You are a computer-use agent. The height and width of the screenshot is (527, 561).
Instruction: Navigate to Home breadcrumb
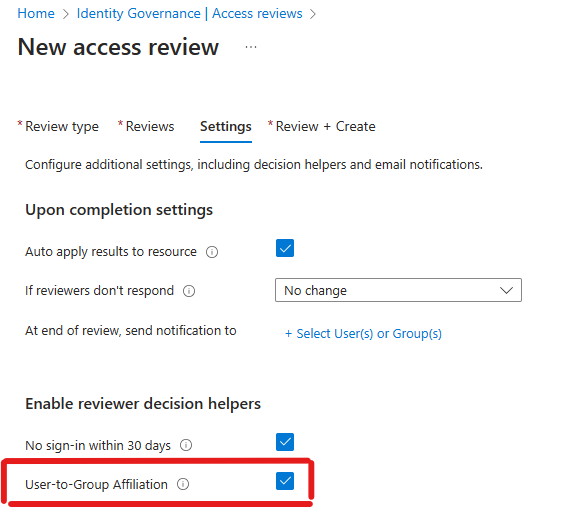(36, 14)
